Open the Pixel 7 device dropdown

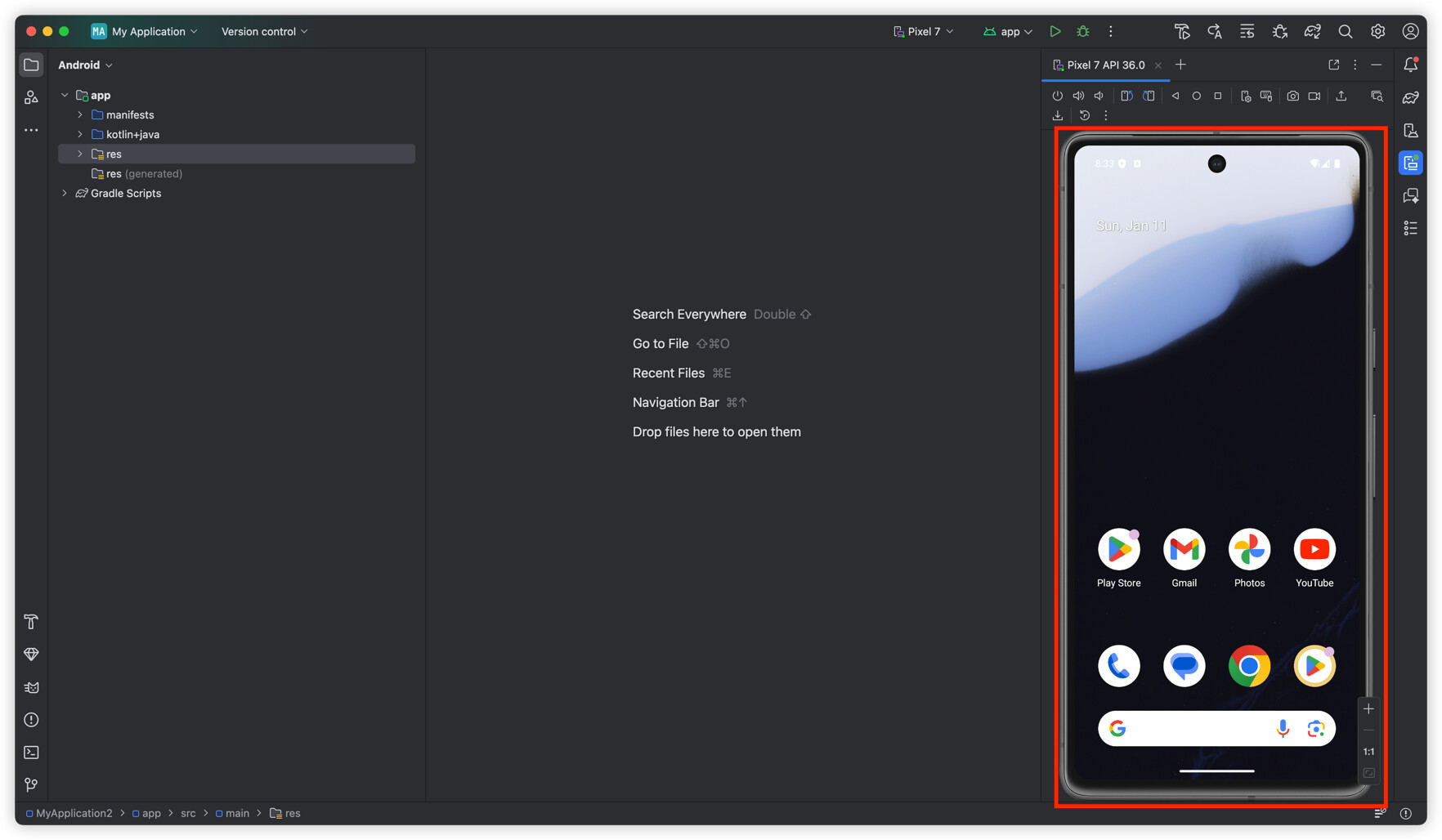(x=923, y=32)
